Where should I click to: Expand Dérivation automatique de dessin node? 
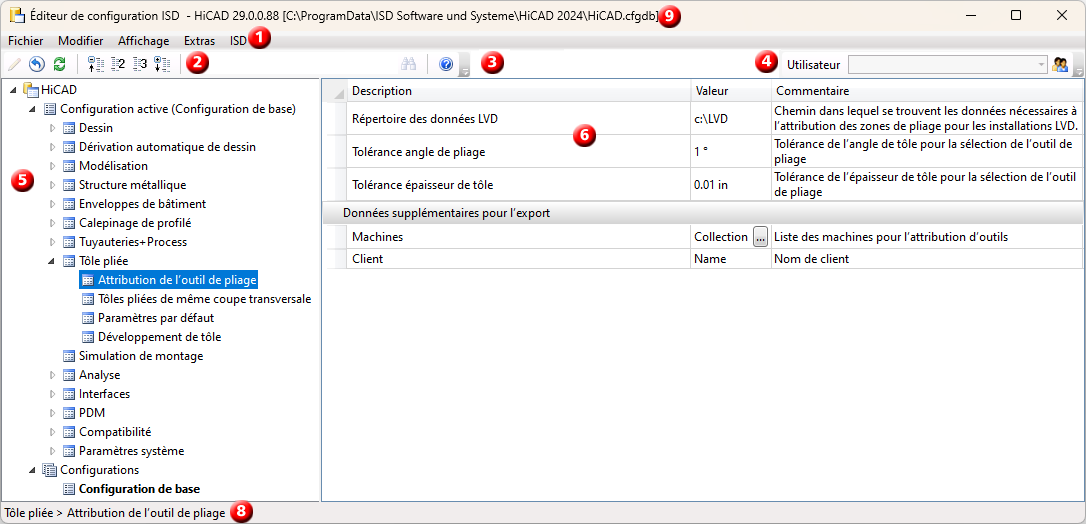tap(53, 147)
